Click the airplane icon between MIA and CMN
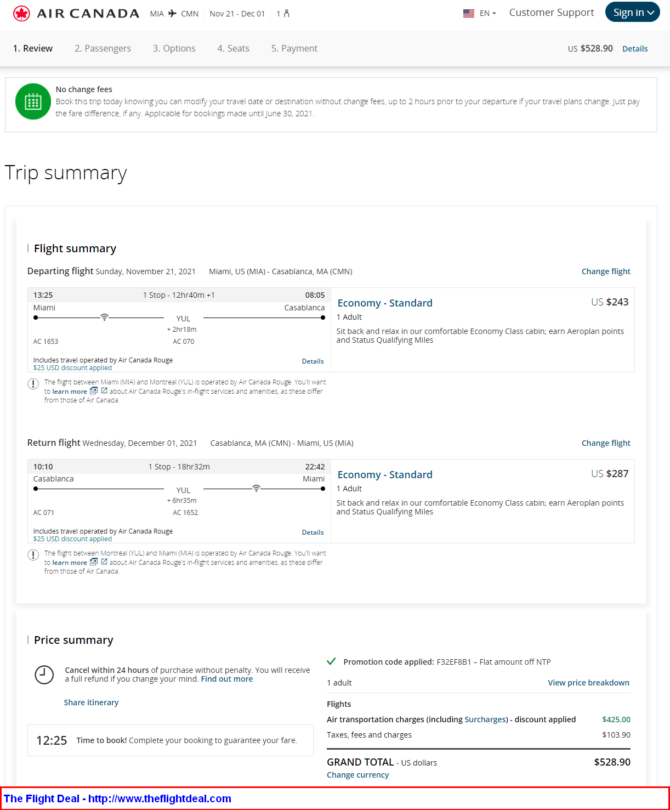Image resolution: width=670 pixels, height=810 pixels. point(173,13)
